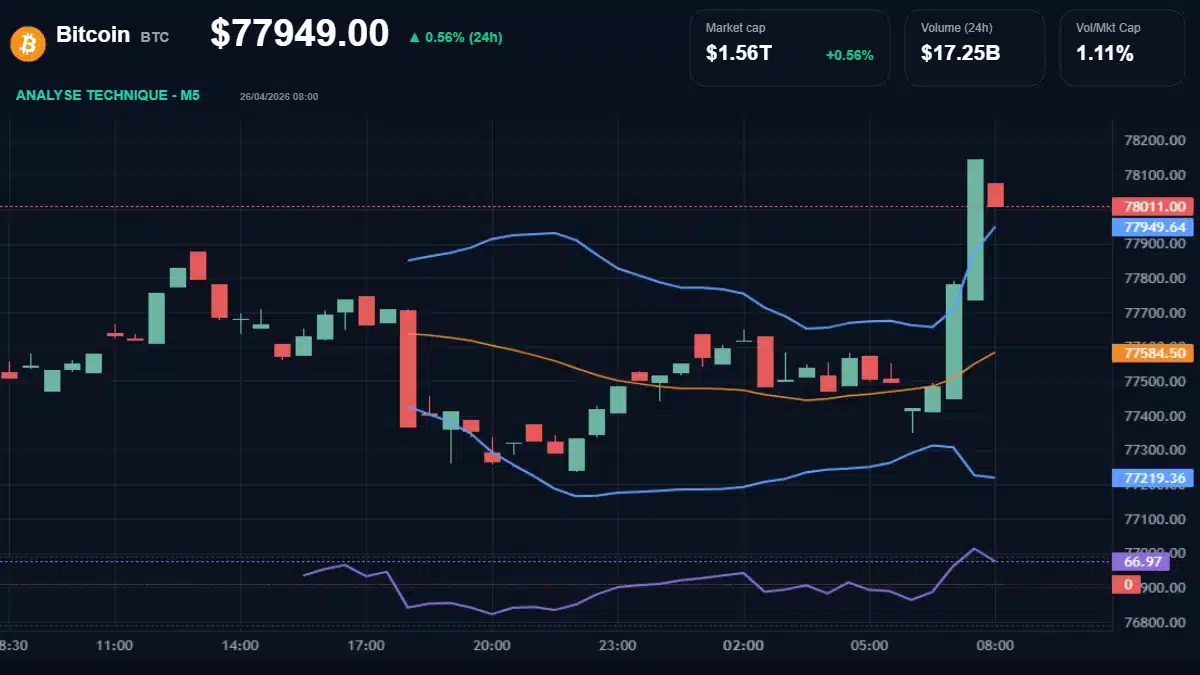The height and width of the screenshot is (675, 1200).
Task: Open the Market cap stat card
Action: pyautogui.click(x=789, y=46)
